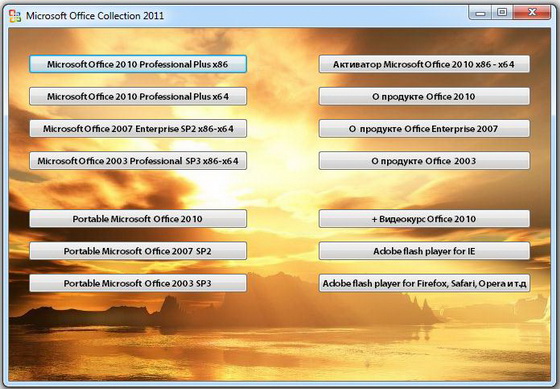Start Portable Microsoft Office 2010
This screenshot has height=389, width=560.
(x=138, y=219)
